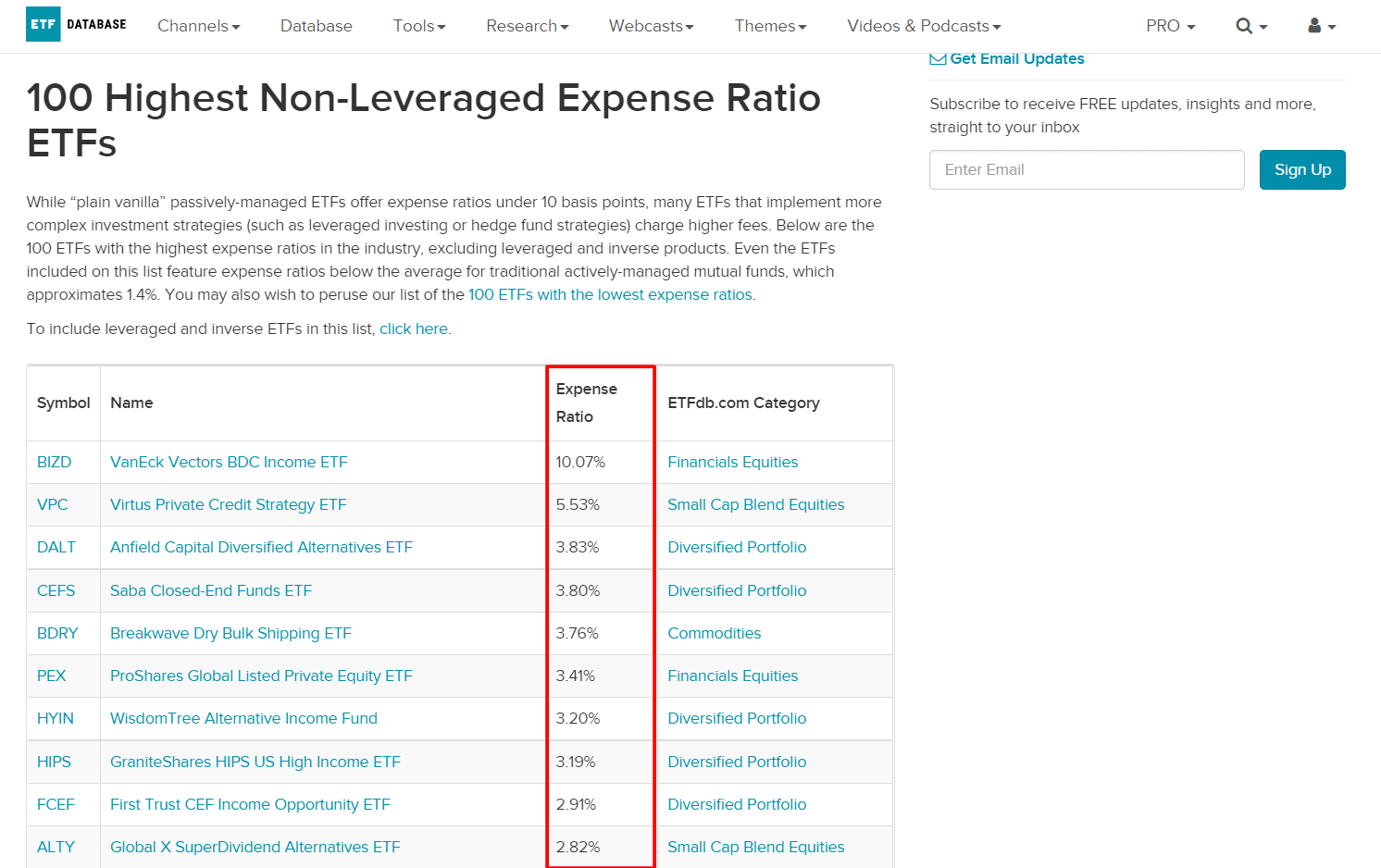The width and height of the screenshot is (1381, 868).
Task: Open the FCEF symbol link
Action: point(56,804)
